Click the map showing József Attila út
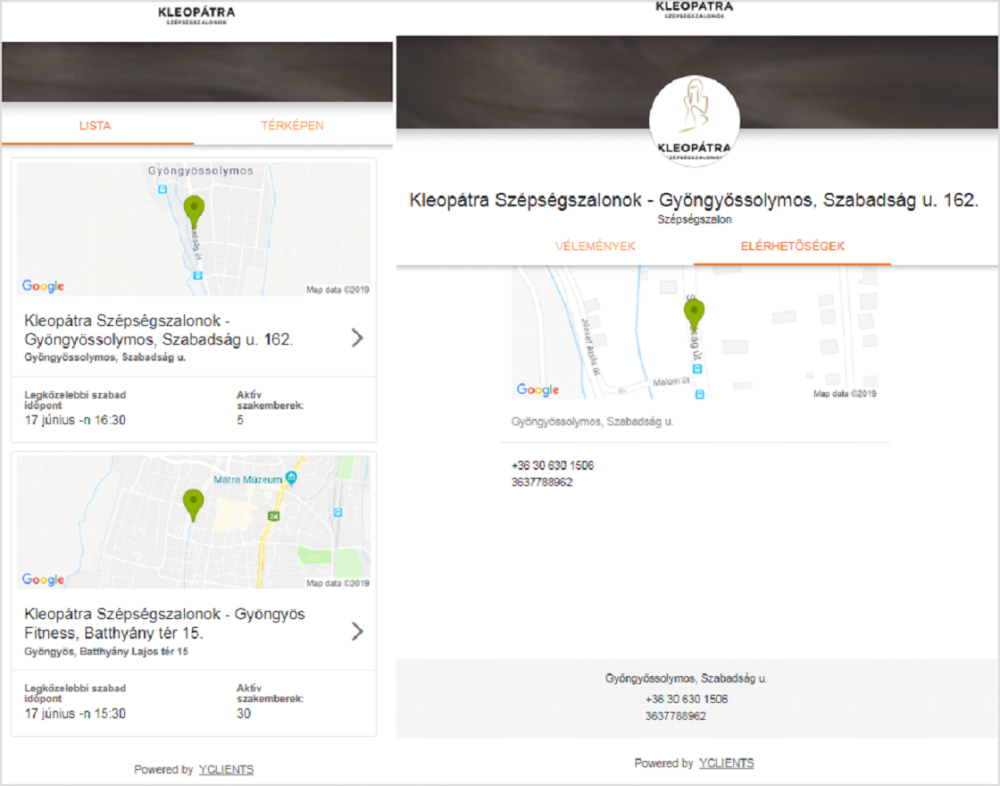 click(694, 333)
